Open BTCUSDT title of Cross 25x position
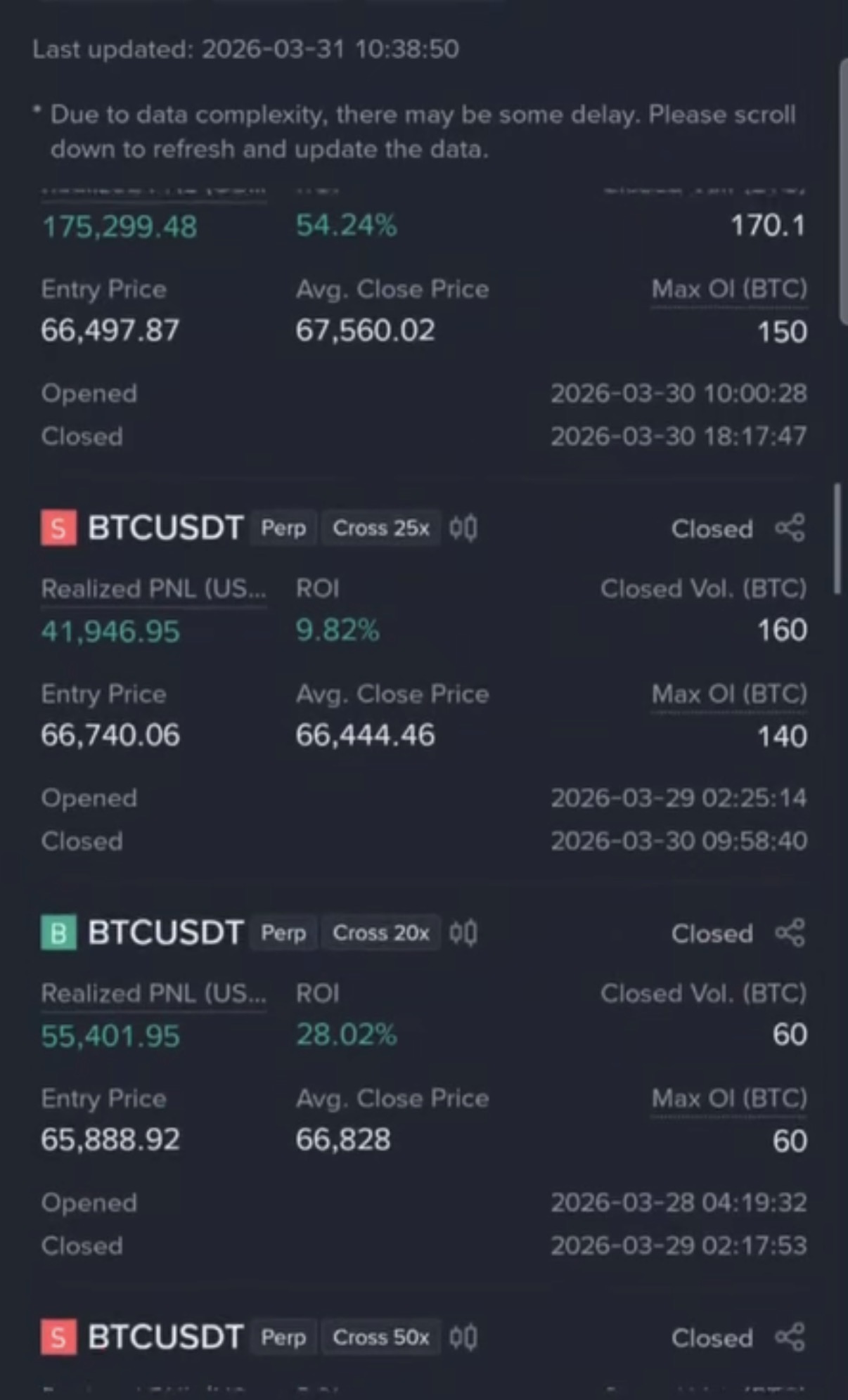 (x=165, y=528)
